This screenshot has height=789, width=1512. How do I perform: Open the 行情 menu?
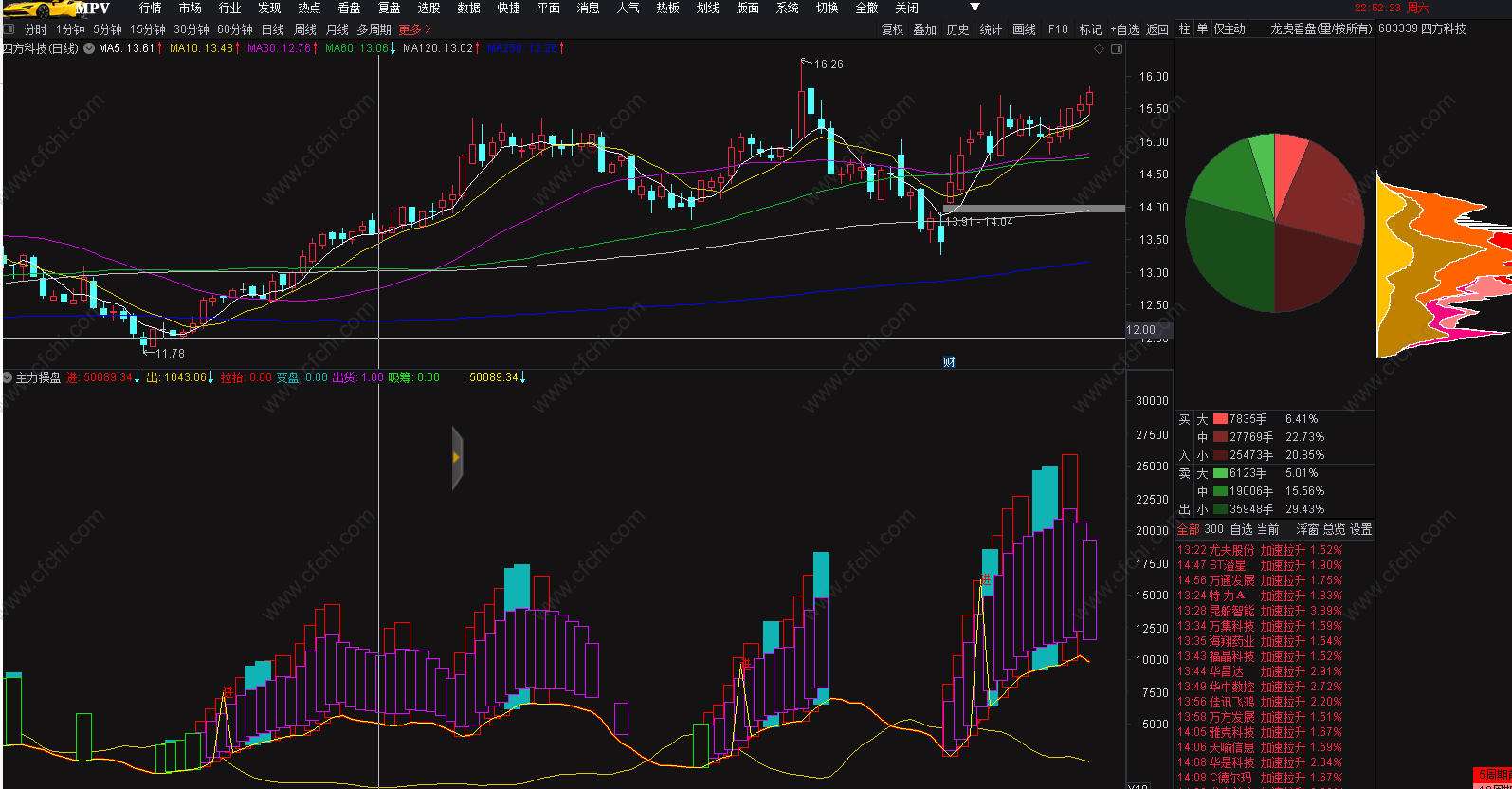coord(151,8)
